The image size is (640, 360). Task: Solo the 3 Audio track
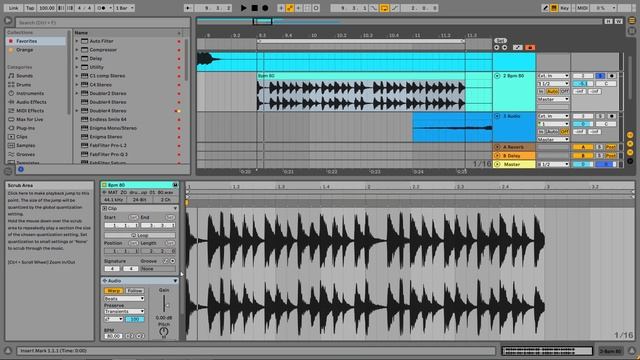[x=600, y=116]
